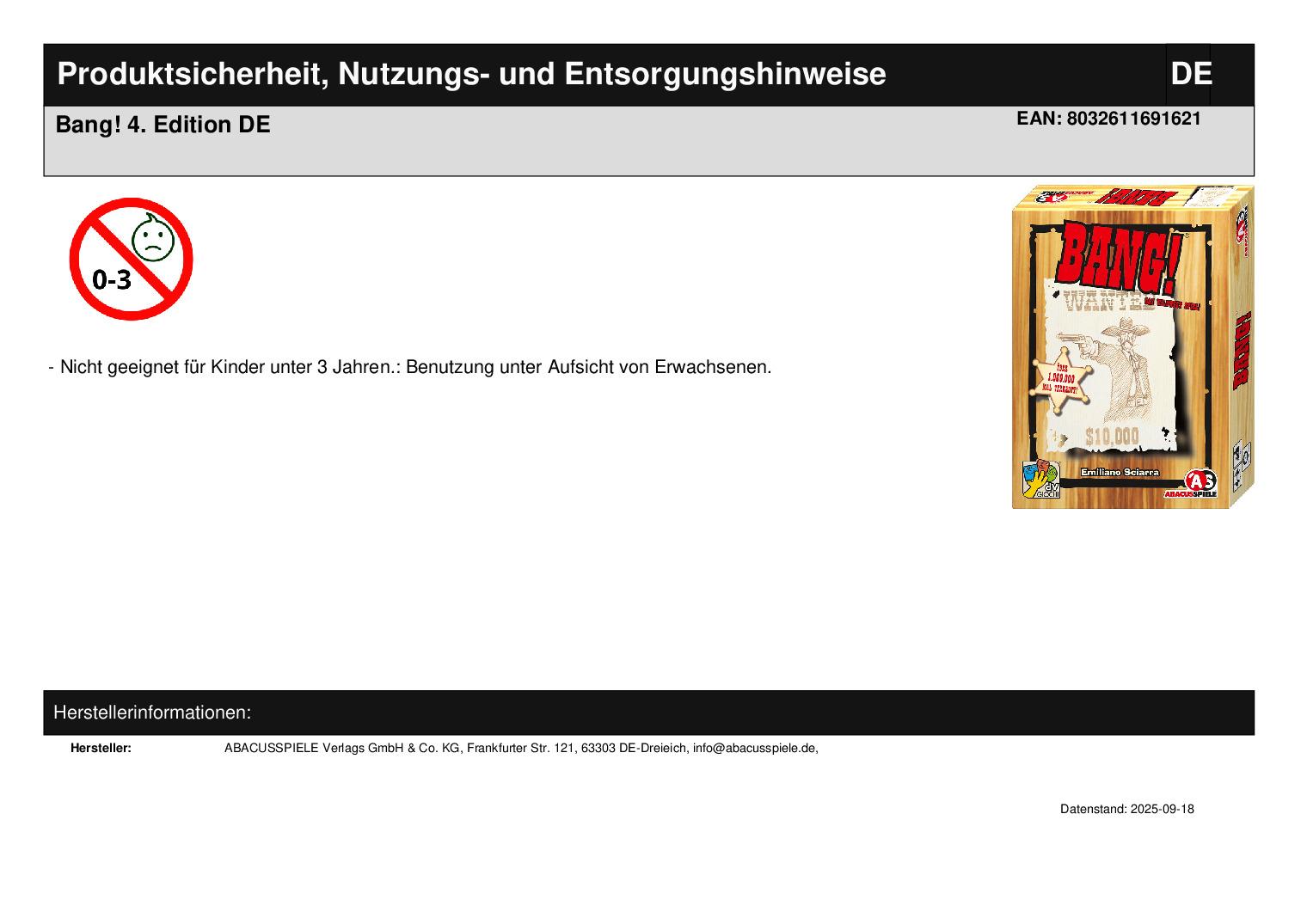Click the BANG! game box image
Viewport: 1307px width, 924px height.
pos(1132,347)
